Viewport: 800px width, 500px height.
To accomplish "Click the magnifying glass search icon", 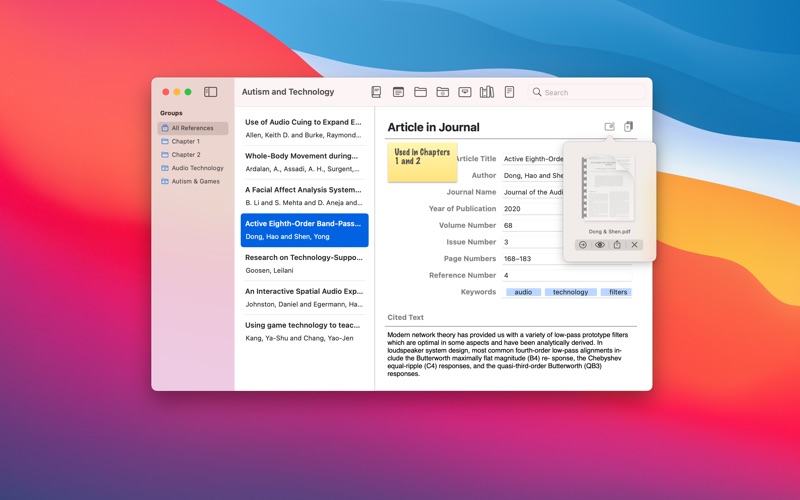I will click(537, 92).
